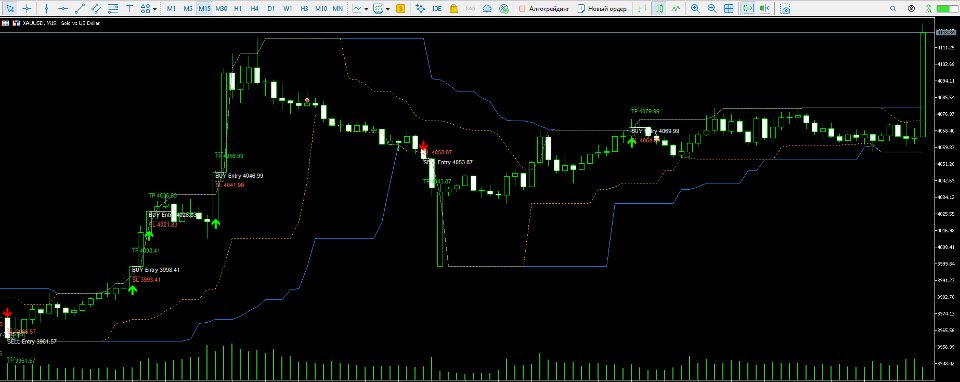This screenshot has height=382, width=960.
Task: Toggle Алготрейдинг auto trading
Action: tap(543, 9)
